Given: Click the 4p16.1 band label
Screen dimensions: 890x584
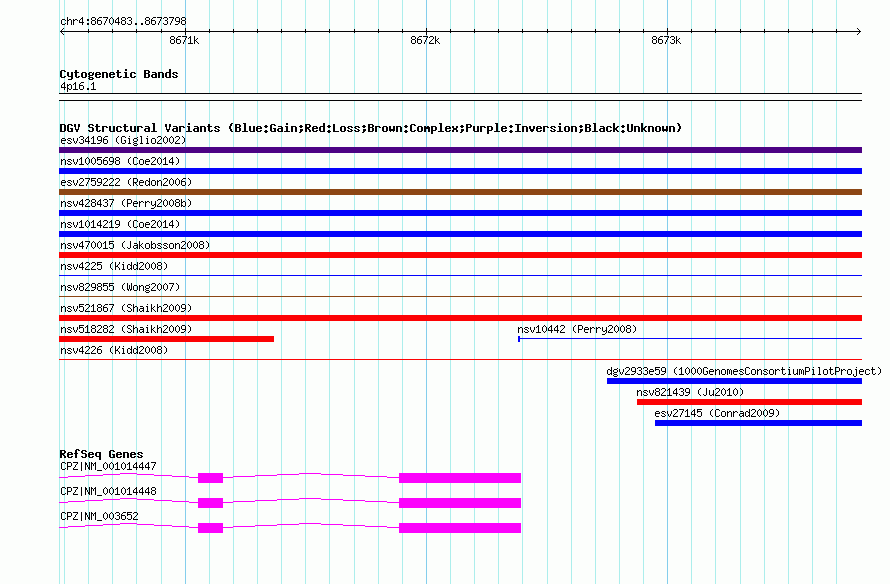Looking at the screenshot, I should click(78, 86).
